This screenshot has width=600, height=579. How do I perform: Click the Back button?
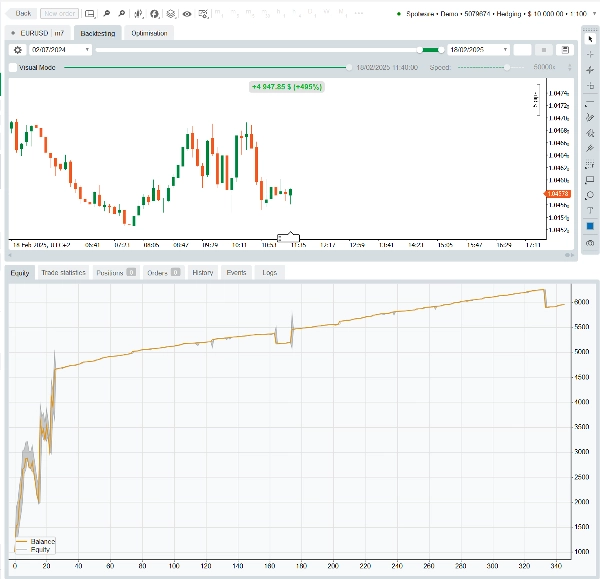(x=23, y=14)
